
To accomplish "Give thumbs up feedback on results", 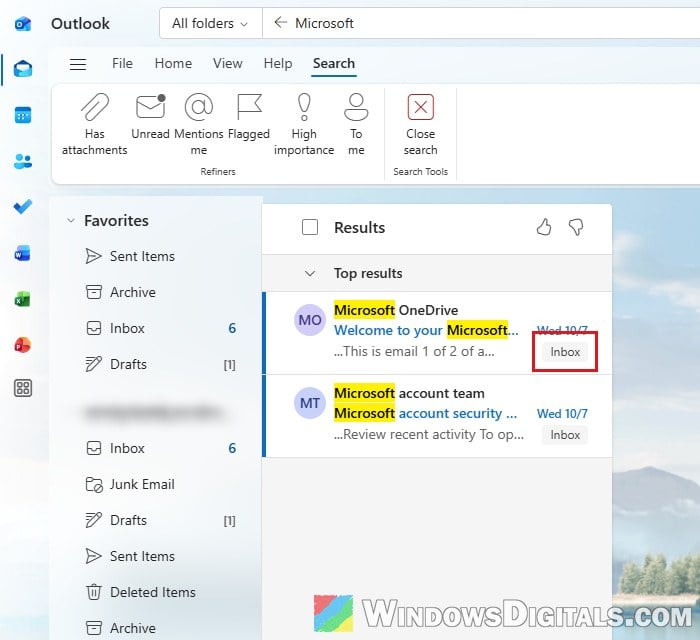I will coord(544,227).
